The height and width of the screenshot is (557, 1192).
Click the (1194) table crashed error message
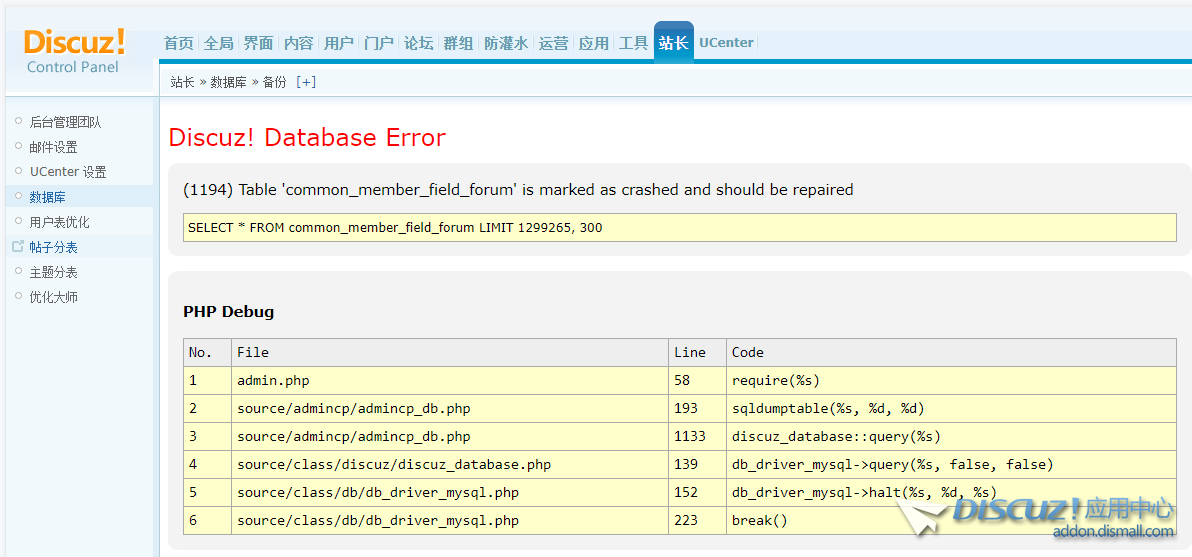tap(518, 190)
